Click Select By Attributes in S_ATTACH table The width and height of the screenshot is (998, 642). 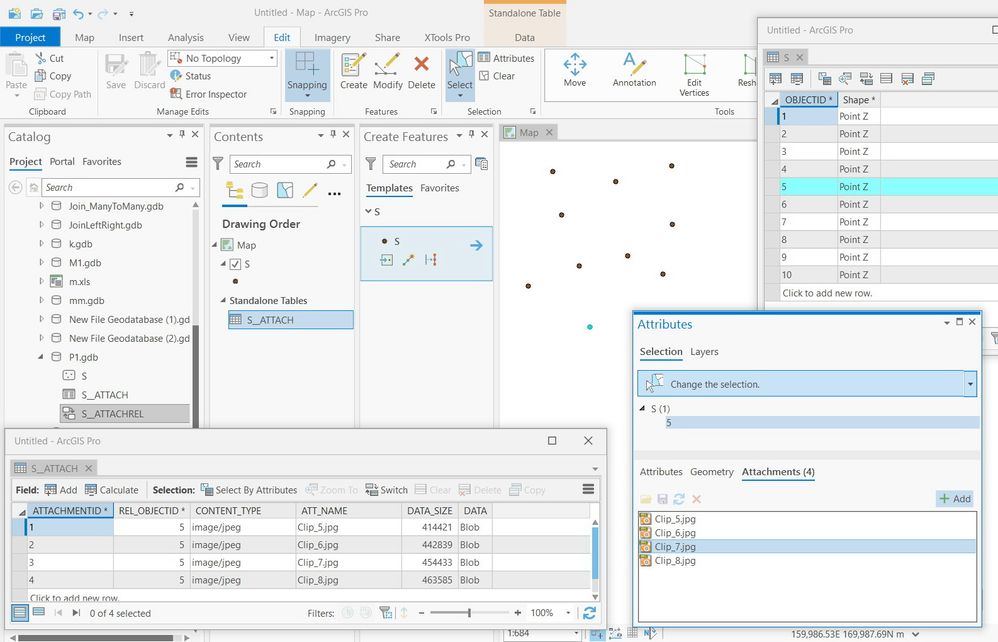pos(249,490)
